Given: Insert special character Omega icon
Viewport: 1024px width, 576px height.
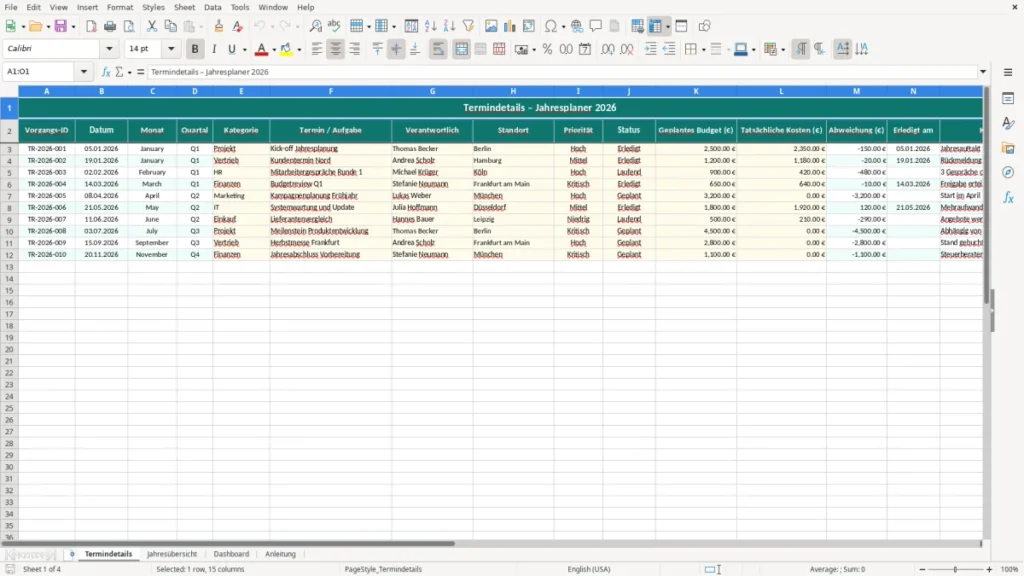Looking at the screenshot, I should click(551, 26).
